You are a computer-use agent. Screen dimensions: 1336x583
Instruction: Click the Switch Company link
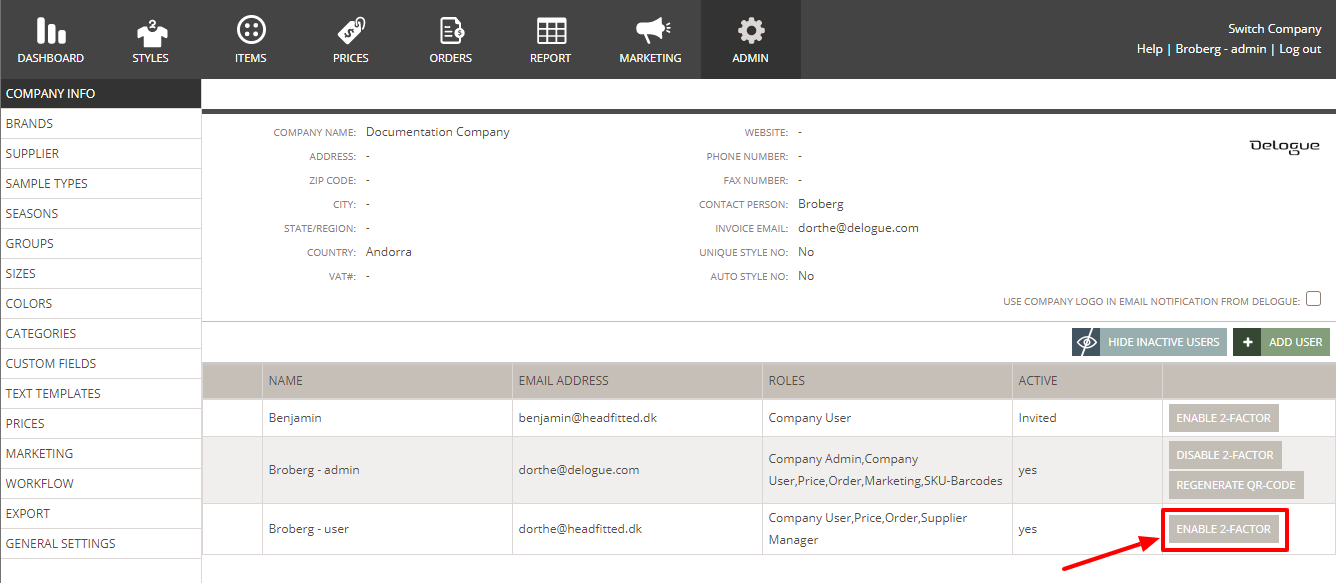pyautogui.click(x=1274, y=29)
